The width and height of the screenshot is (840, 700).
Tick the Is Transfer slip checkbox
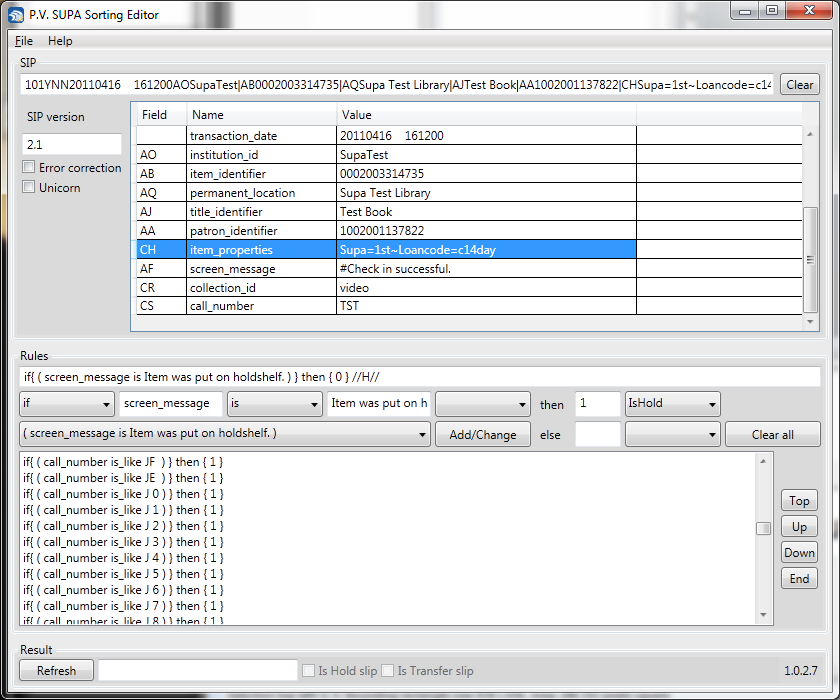tap(388, 671)
